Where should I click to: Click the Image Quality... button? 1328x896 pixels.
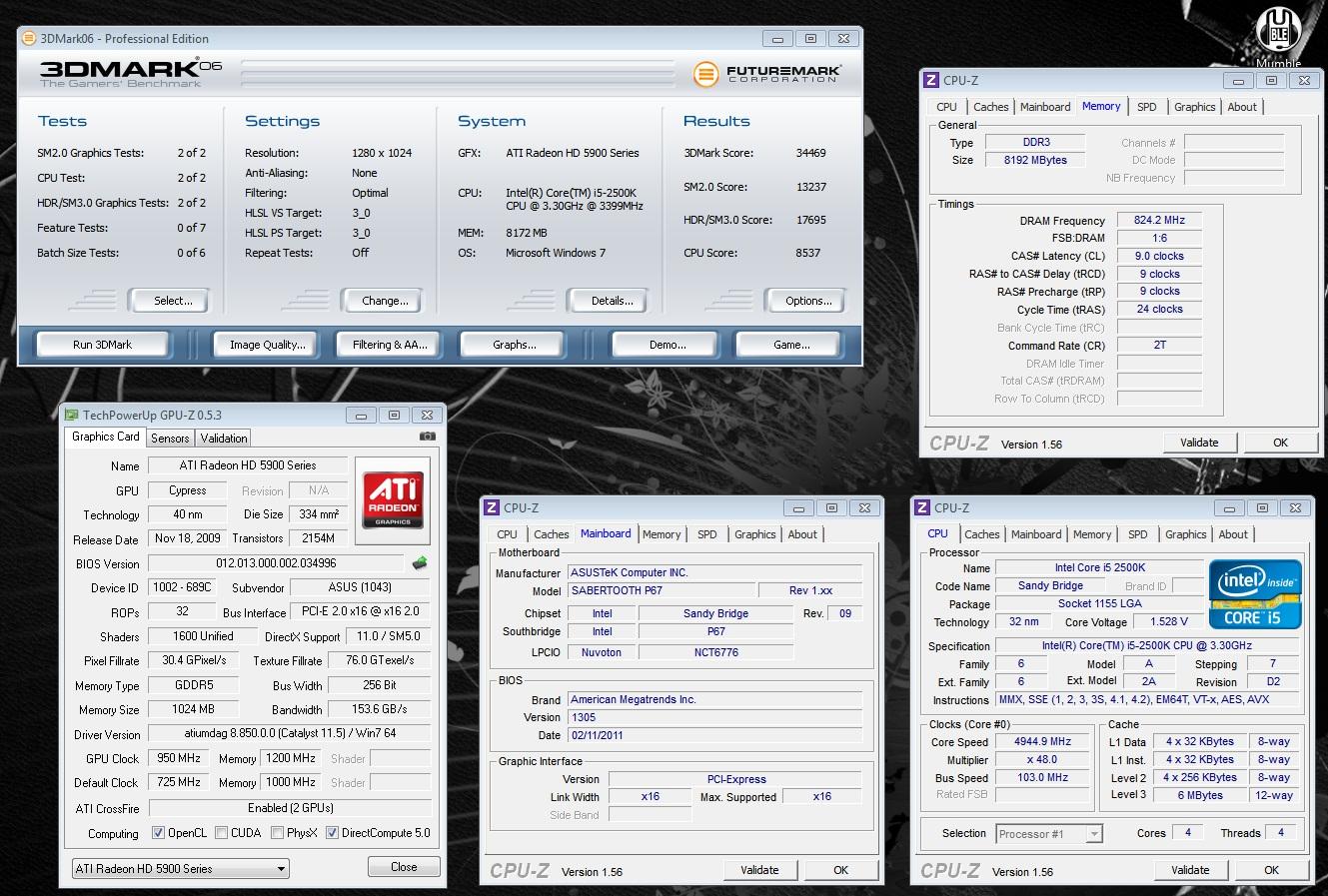(x=267, y=345)
